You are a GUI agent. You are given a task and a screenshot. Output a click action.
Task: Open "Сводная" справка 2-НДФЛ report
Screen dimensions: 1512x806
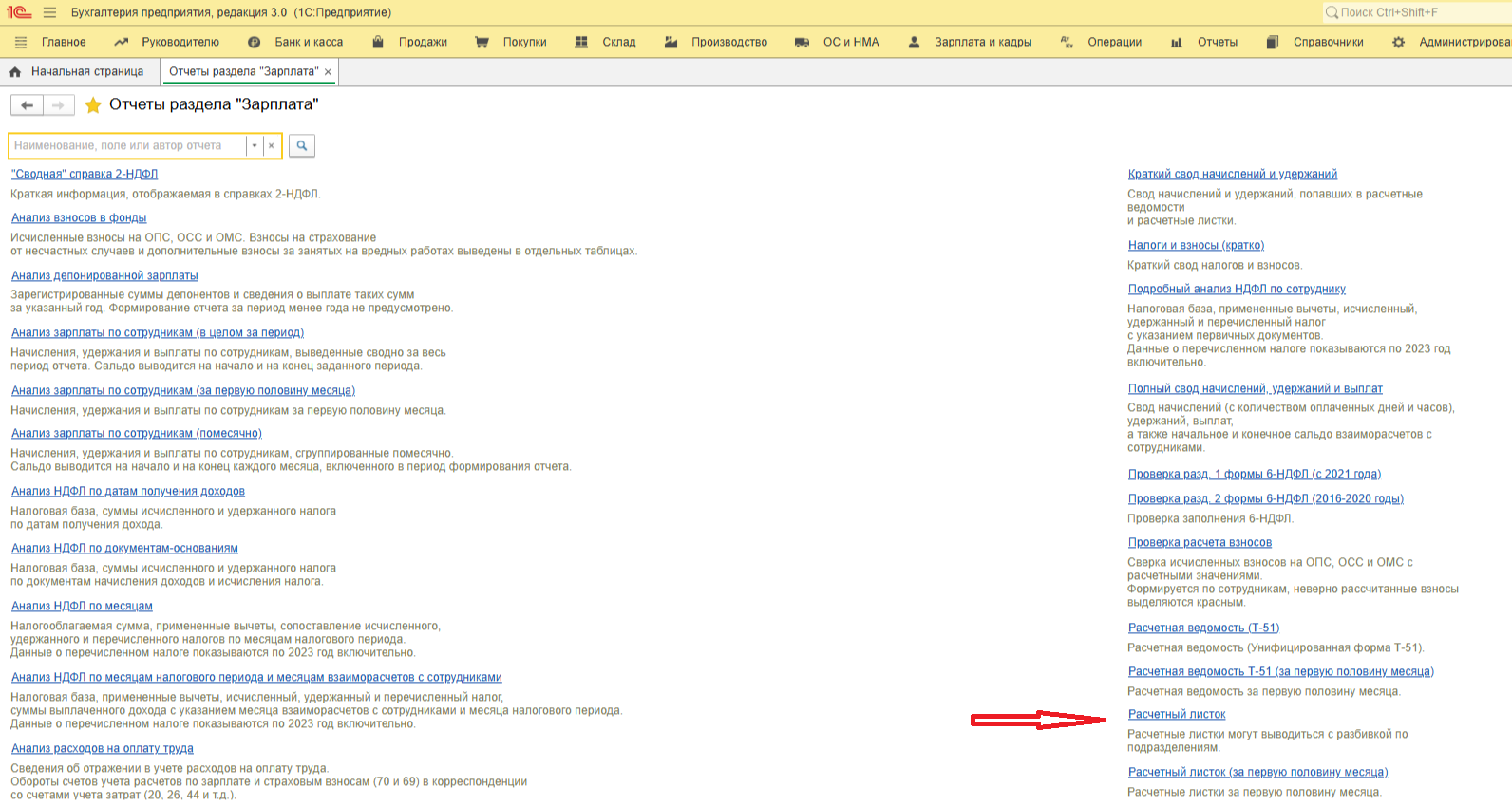pos(85,175)
